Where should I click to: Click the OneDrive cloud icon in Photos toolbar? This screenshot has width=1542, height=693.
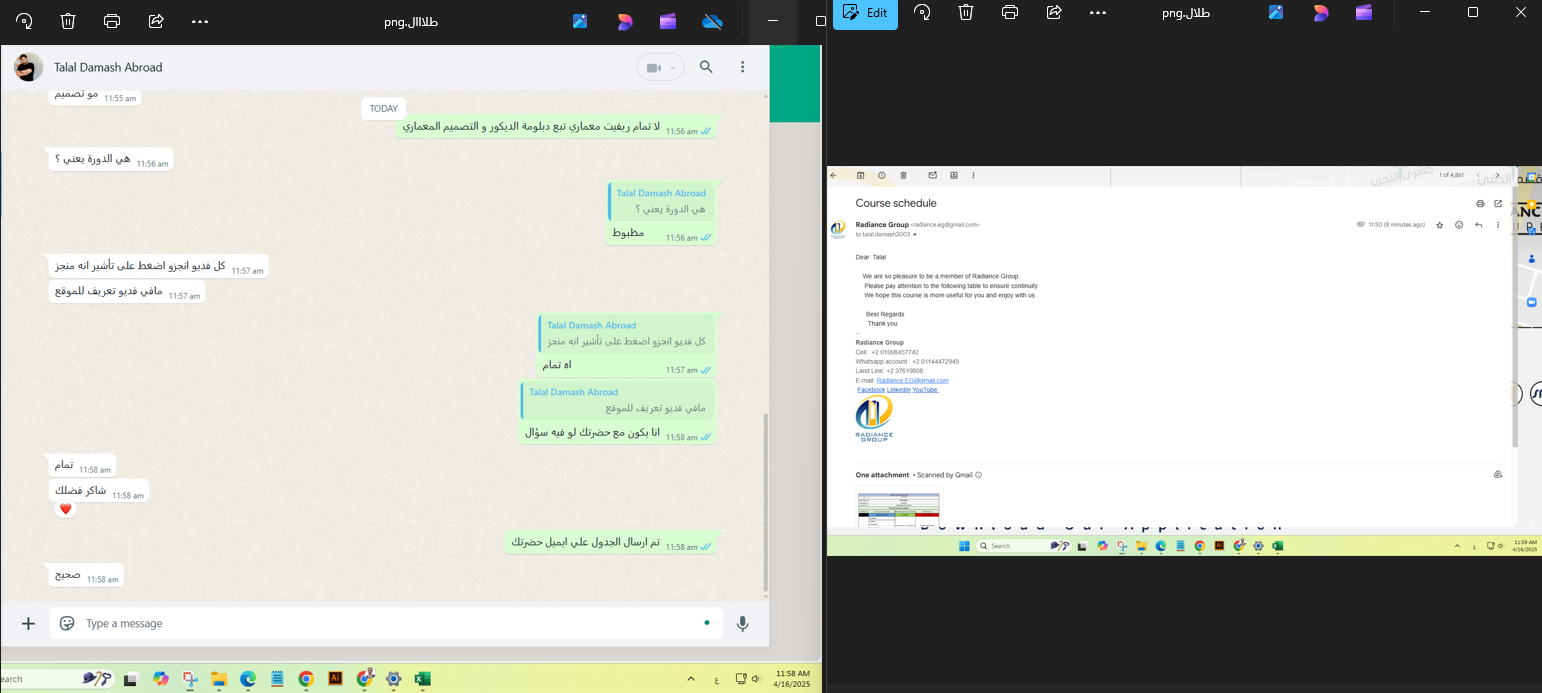(x=712, y=21)
